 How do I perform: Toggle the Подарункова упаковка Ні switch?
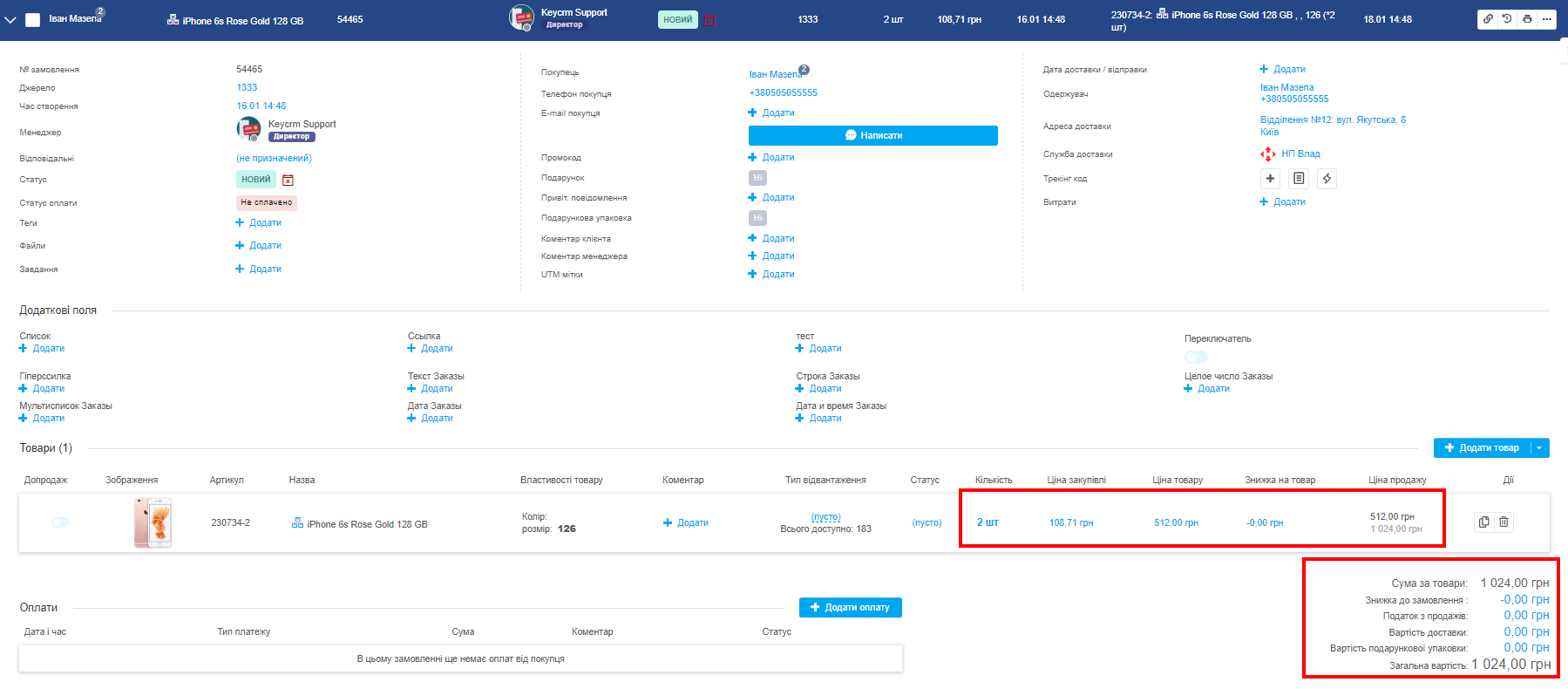(757, 218)
